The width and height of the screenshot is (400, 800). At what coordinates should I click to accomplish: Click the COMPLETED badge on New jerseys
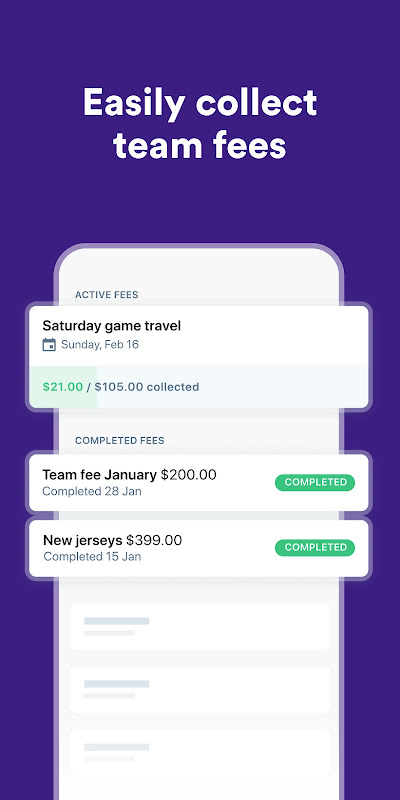(315, 547)
